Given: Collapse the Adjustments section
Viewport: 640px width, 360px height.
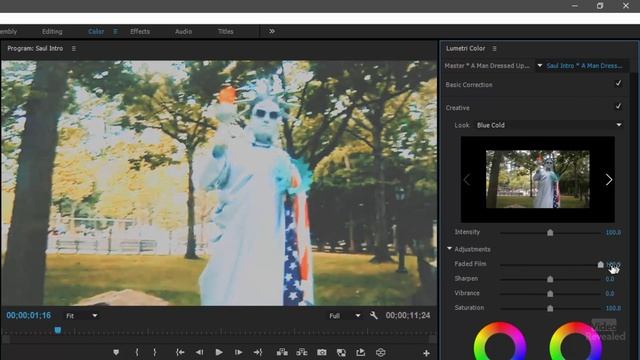Looking at the screenshot, I should click(x=449, y=249).
